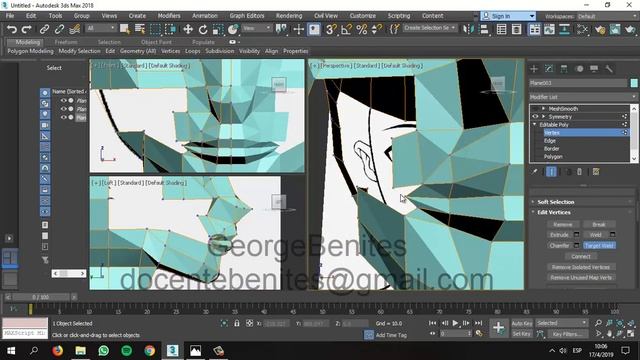Open the Layer Explorer icon
This screenshot has width=640, height=360.
tap(516, 29)
